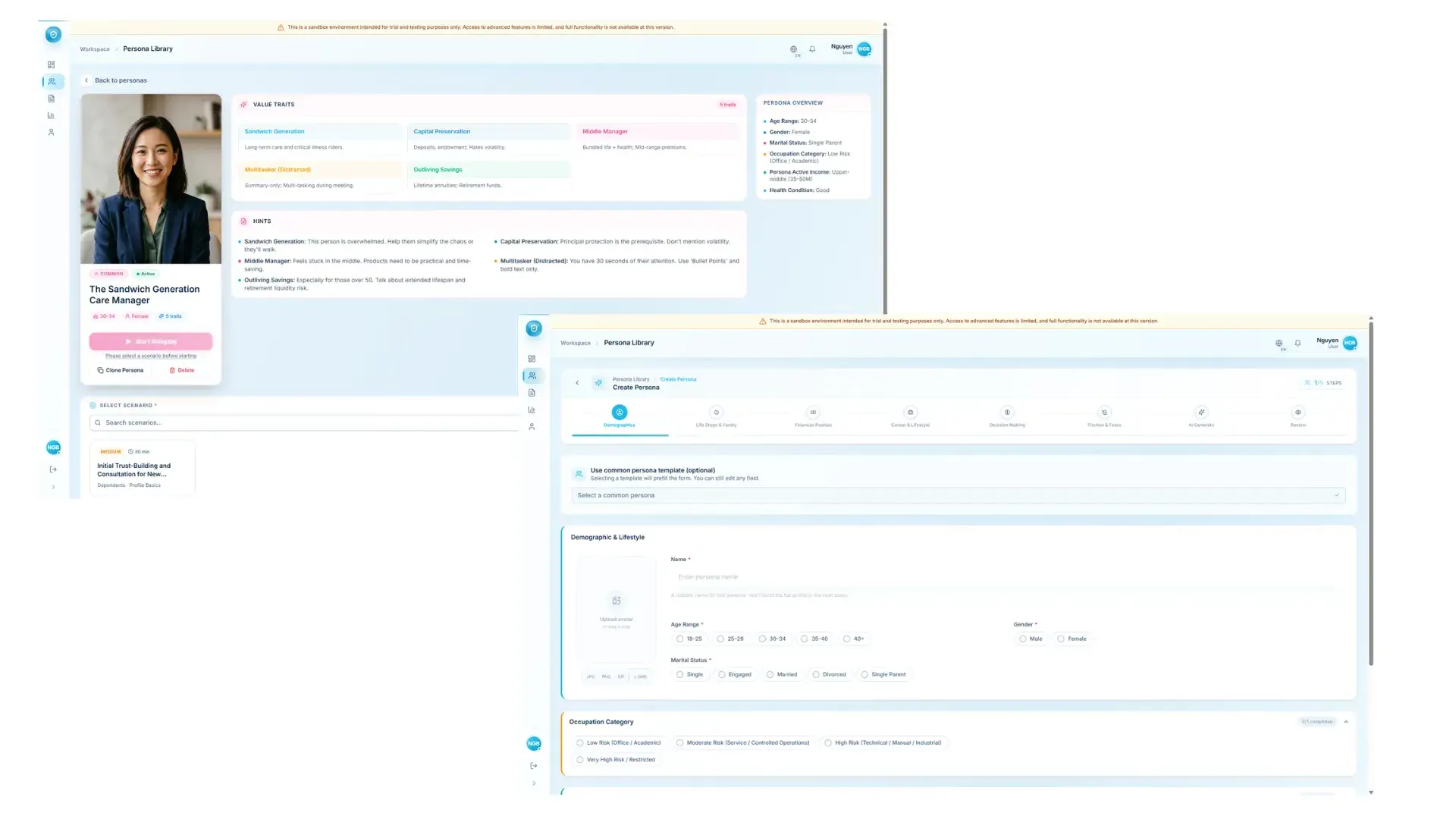Image resolution: width=1456 pixels, height=819 pixels.
Task: Open dashboard grid icon in persona detail window sidebar
Action: tap(51, 65)
